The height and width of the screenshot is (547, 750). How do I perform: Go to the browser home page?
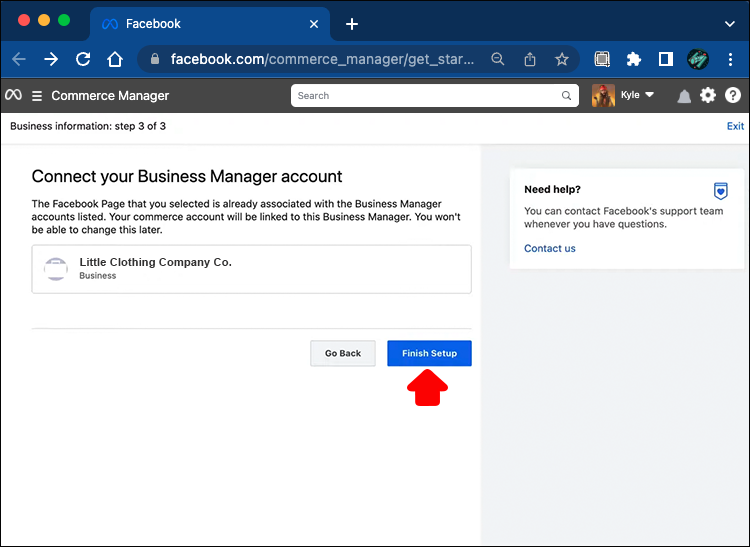(x=116, y=59)
